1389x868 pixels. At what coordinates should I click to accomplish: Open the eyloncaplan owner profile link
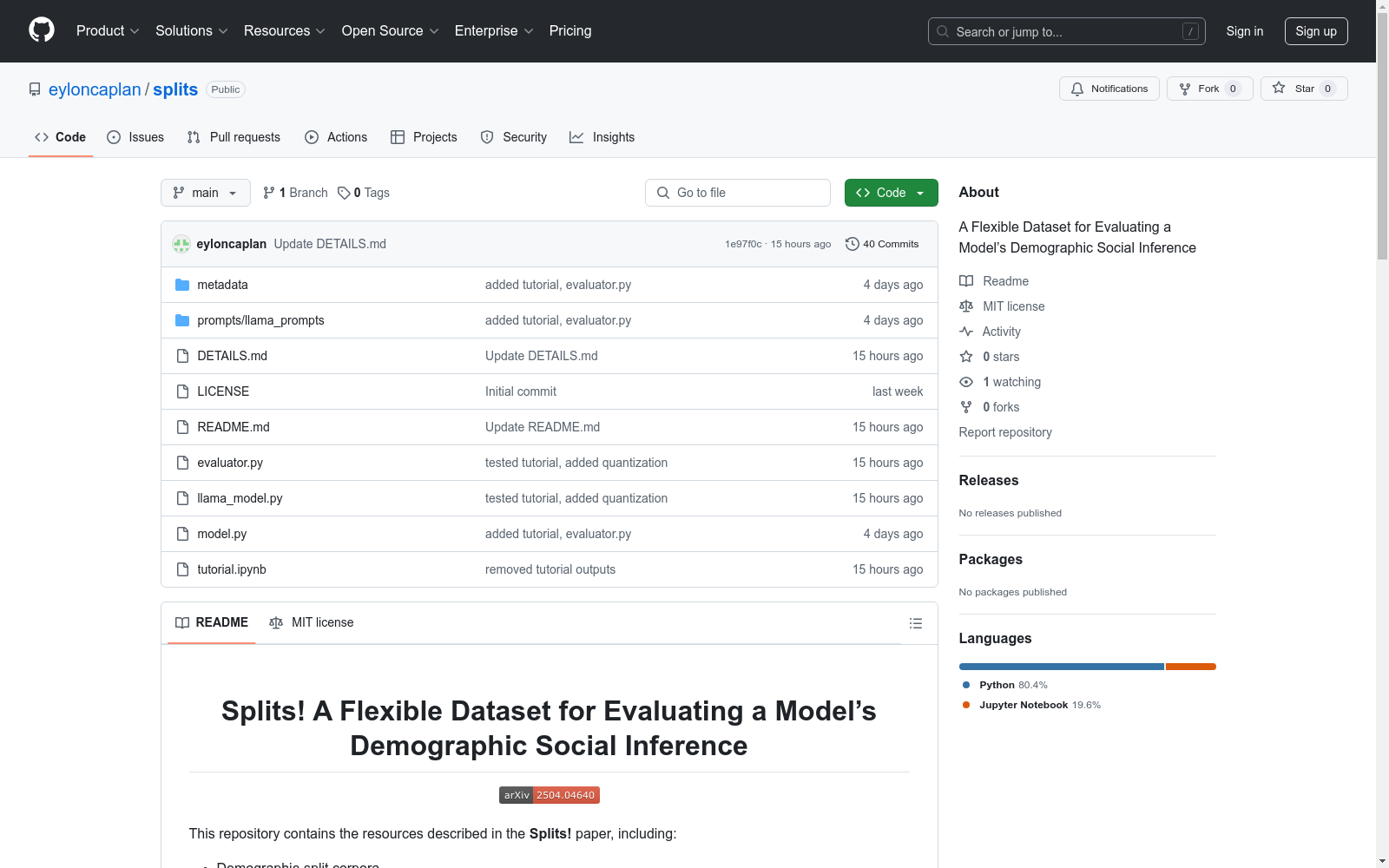pos(95,89)
